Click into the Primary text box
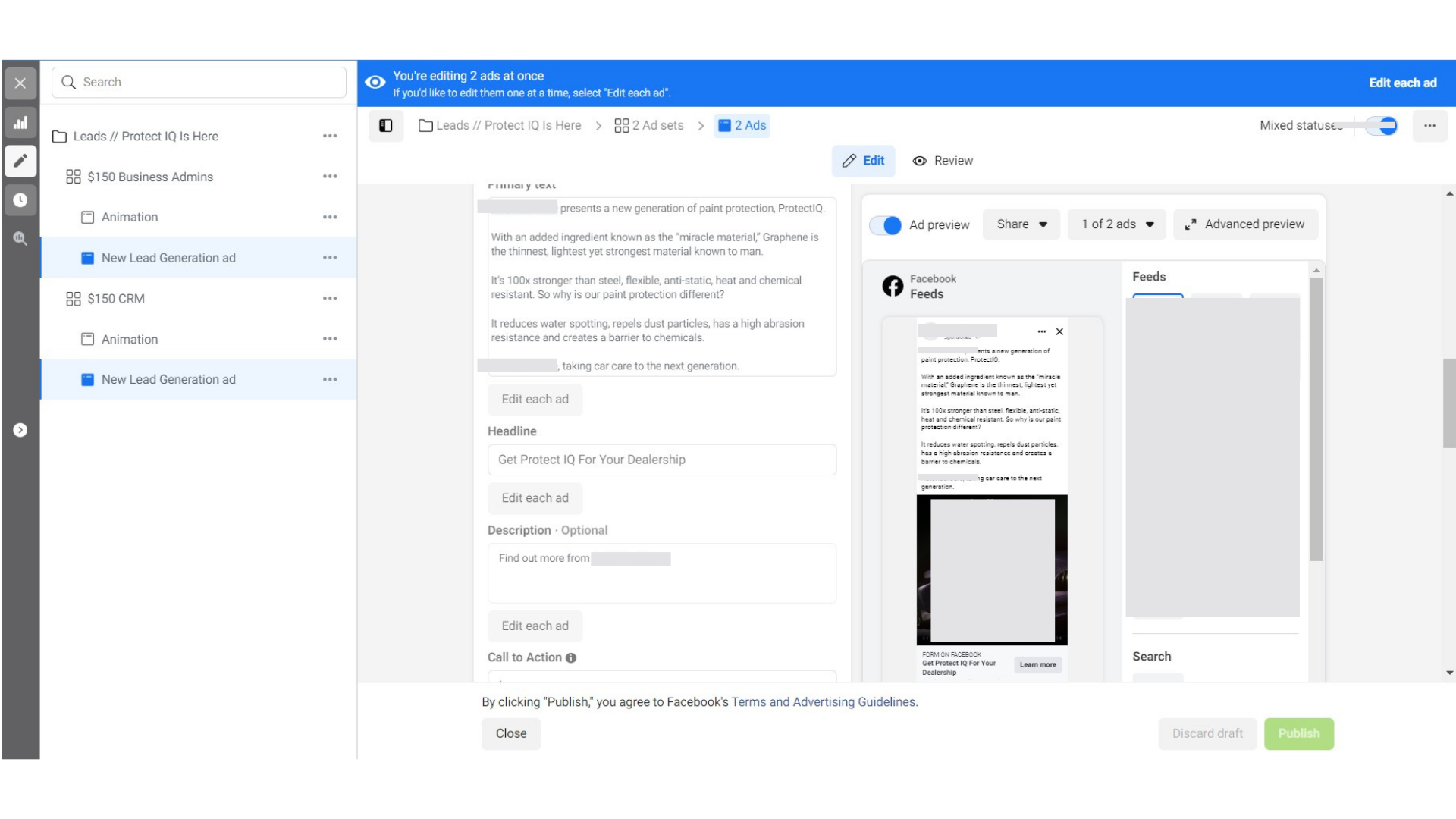 pos(661,287)
